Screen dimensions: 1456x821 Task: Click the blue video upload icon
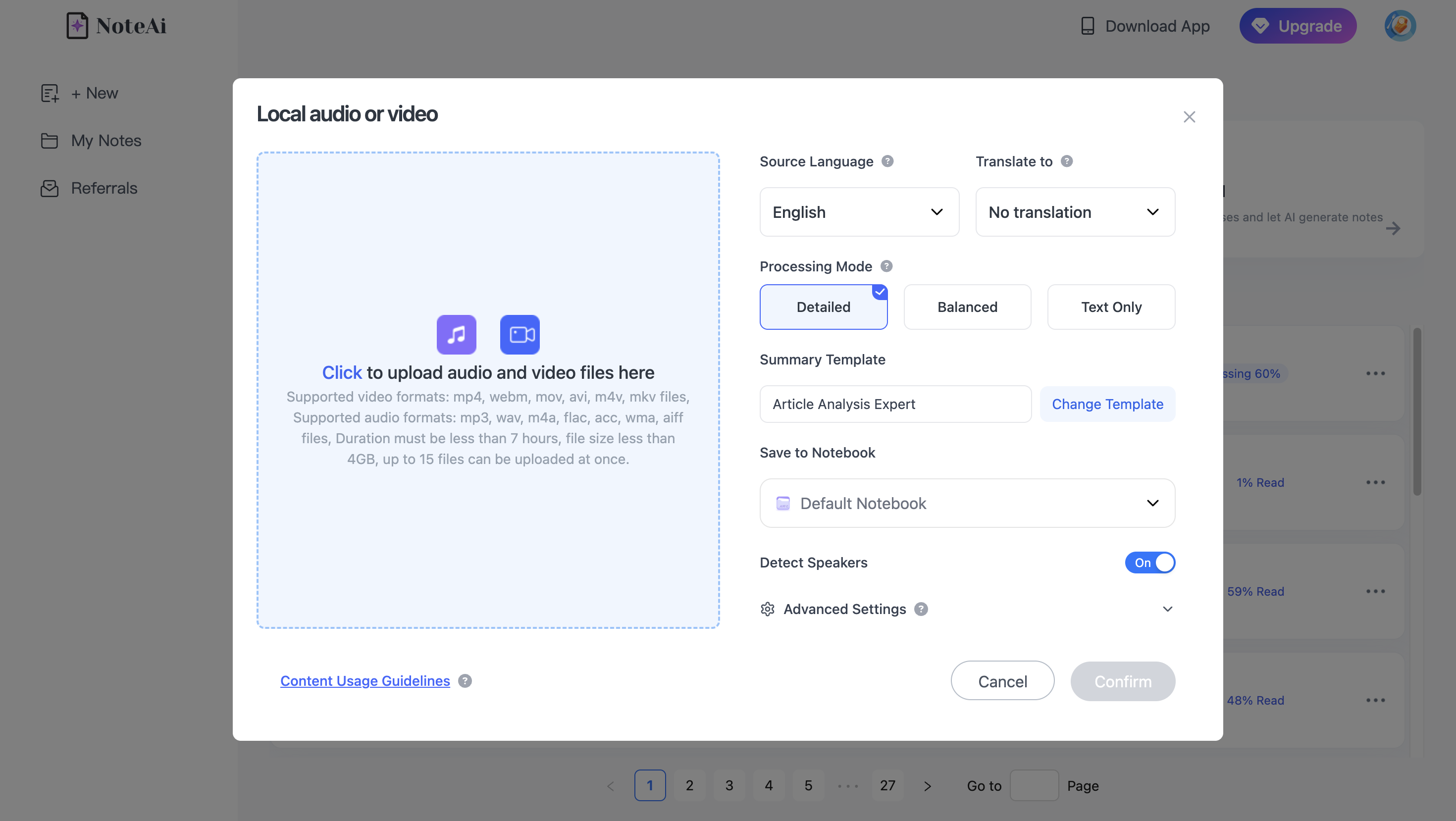(520, 335)
